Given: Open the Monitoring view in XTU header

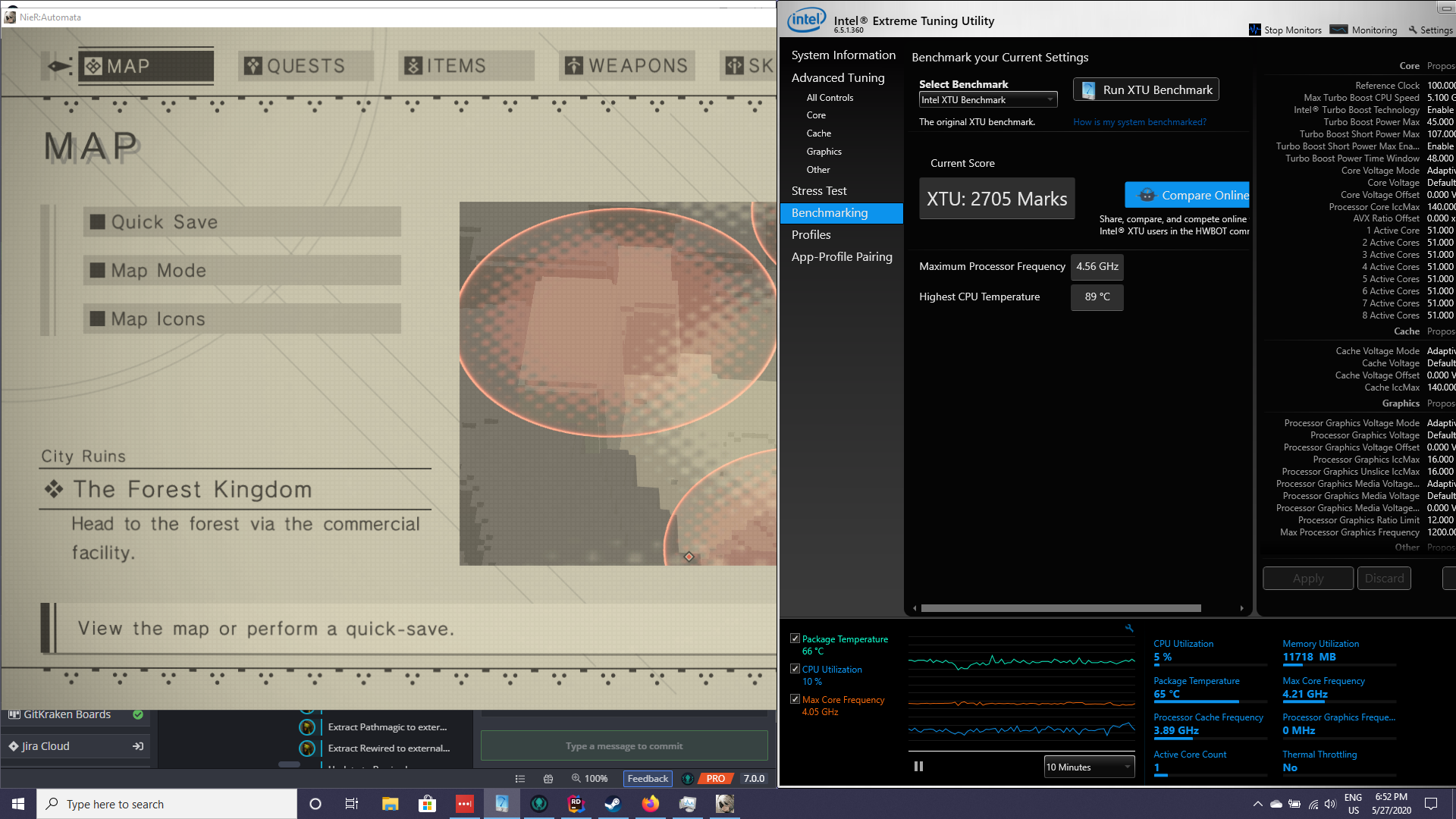Looking at the screenshot, I should (1363, 30).
